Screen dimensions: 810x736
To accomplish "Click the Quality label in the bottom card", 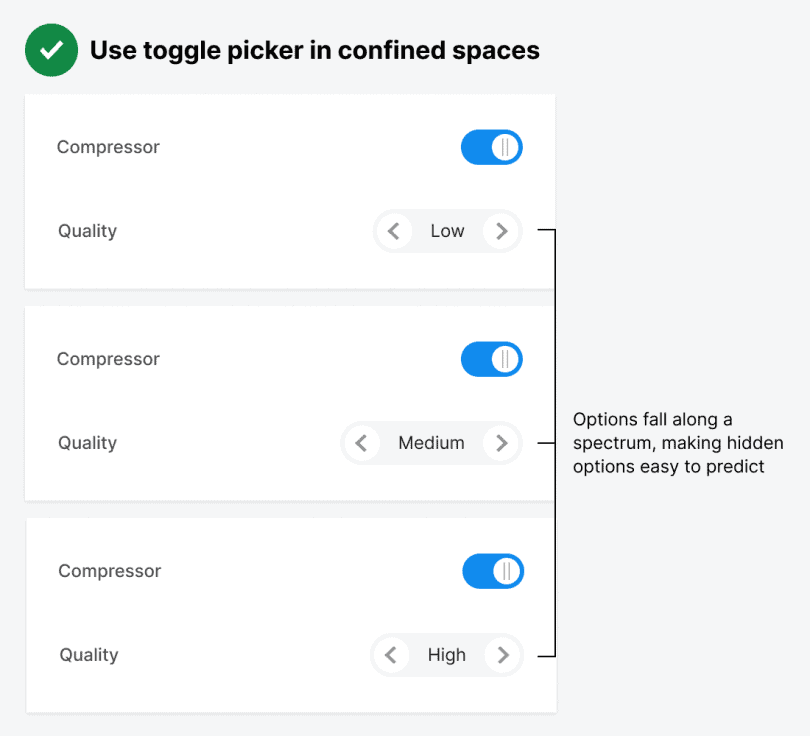I will pyautogui.click(x=88, y=655).
